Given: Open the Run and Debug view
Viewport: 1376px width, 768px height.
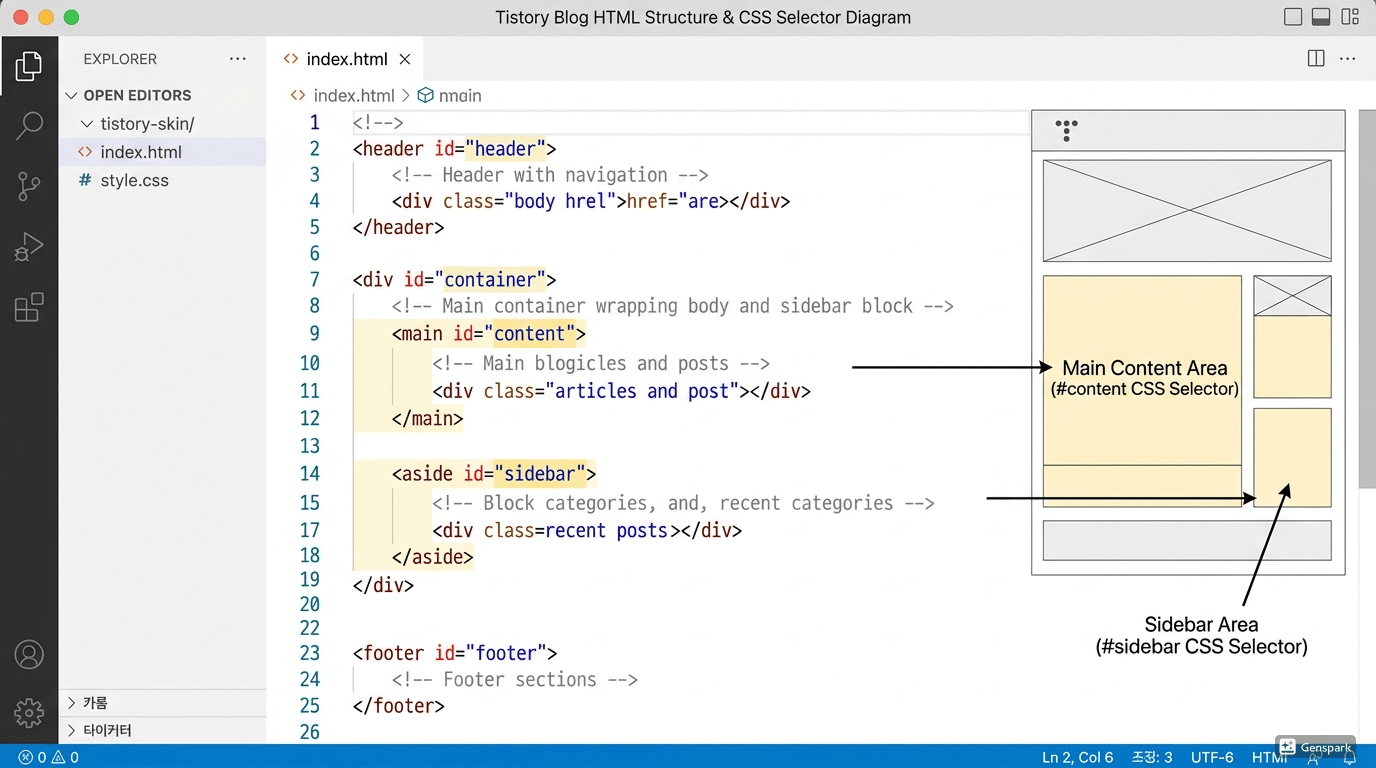Looking at the screenshot, I should coord(29,246).
